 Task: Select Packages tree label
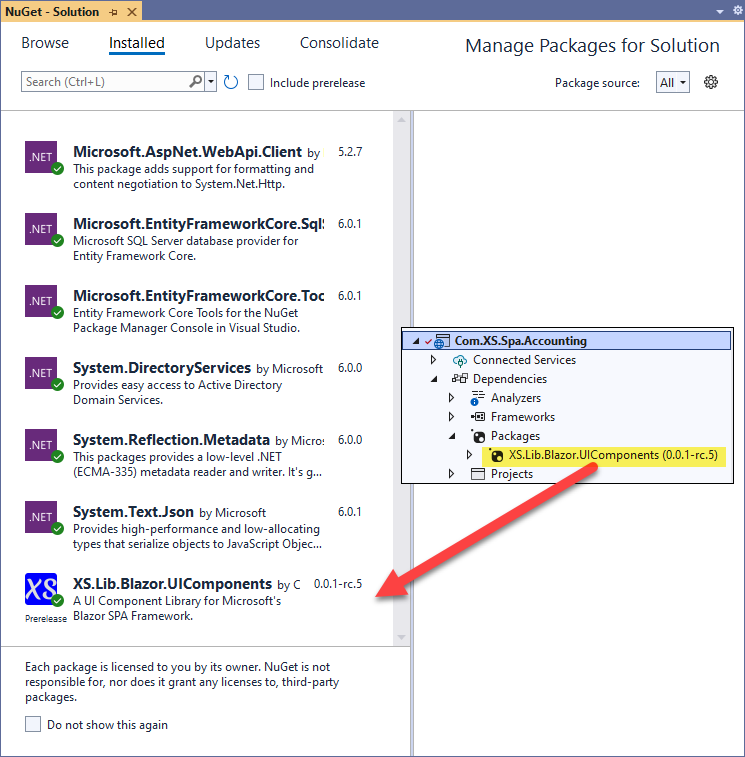coord(515,436)
